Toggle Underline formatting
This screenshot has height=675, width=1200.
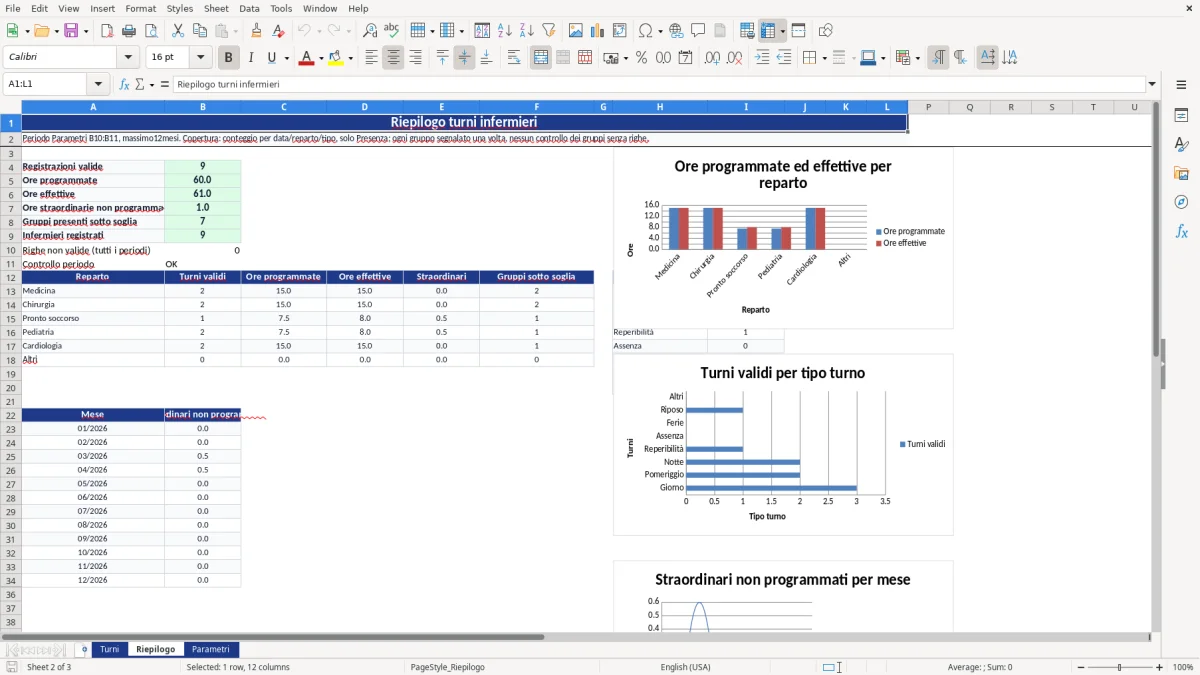[x=272, y=58]
